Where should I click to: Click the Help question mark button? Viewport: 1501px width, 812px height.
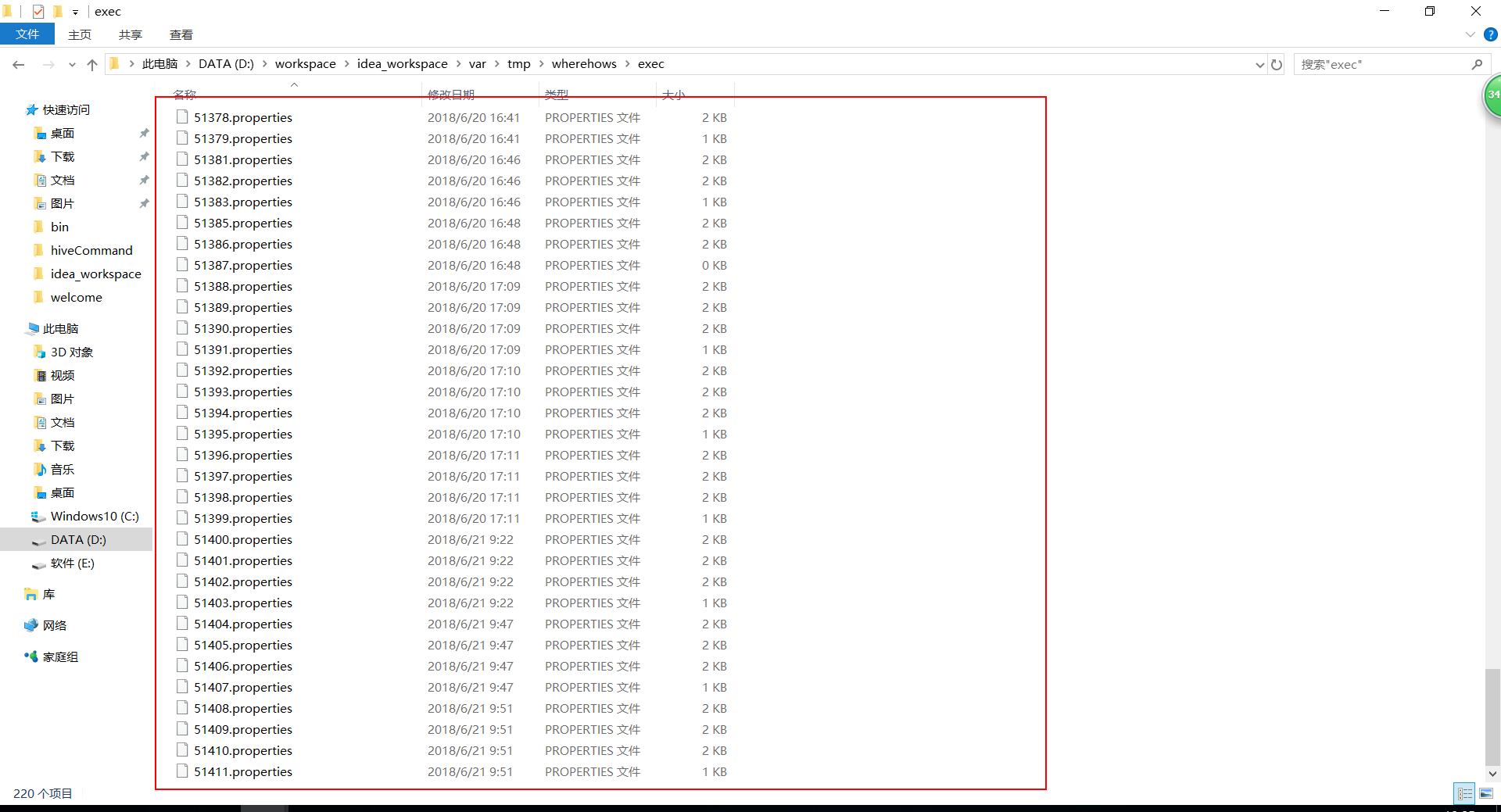(1492, 34)
